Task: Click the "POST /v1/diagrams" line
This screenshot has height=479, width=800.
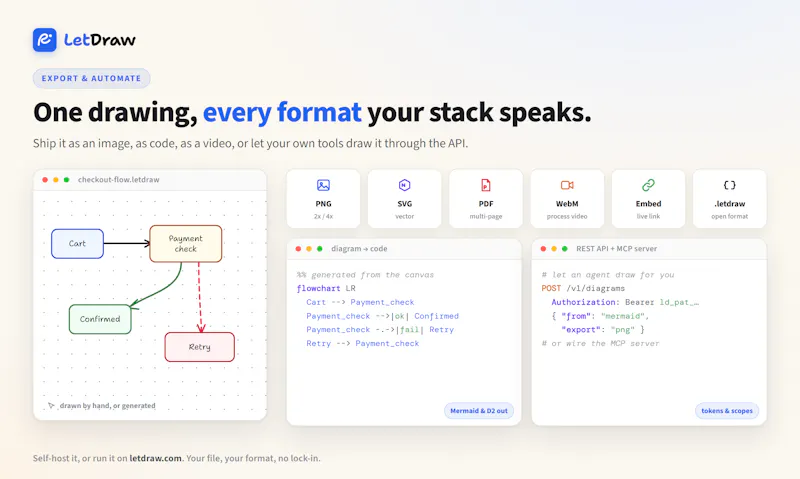Action: click(x=583, y=288)
